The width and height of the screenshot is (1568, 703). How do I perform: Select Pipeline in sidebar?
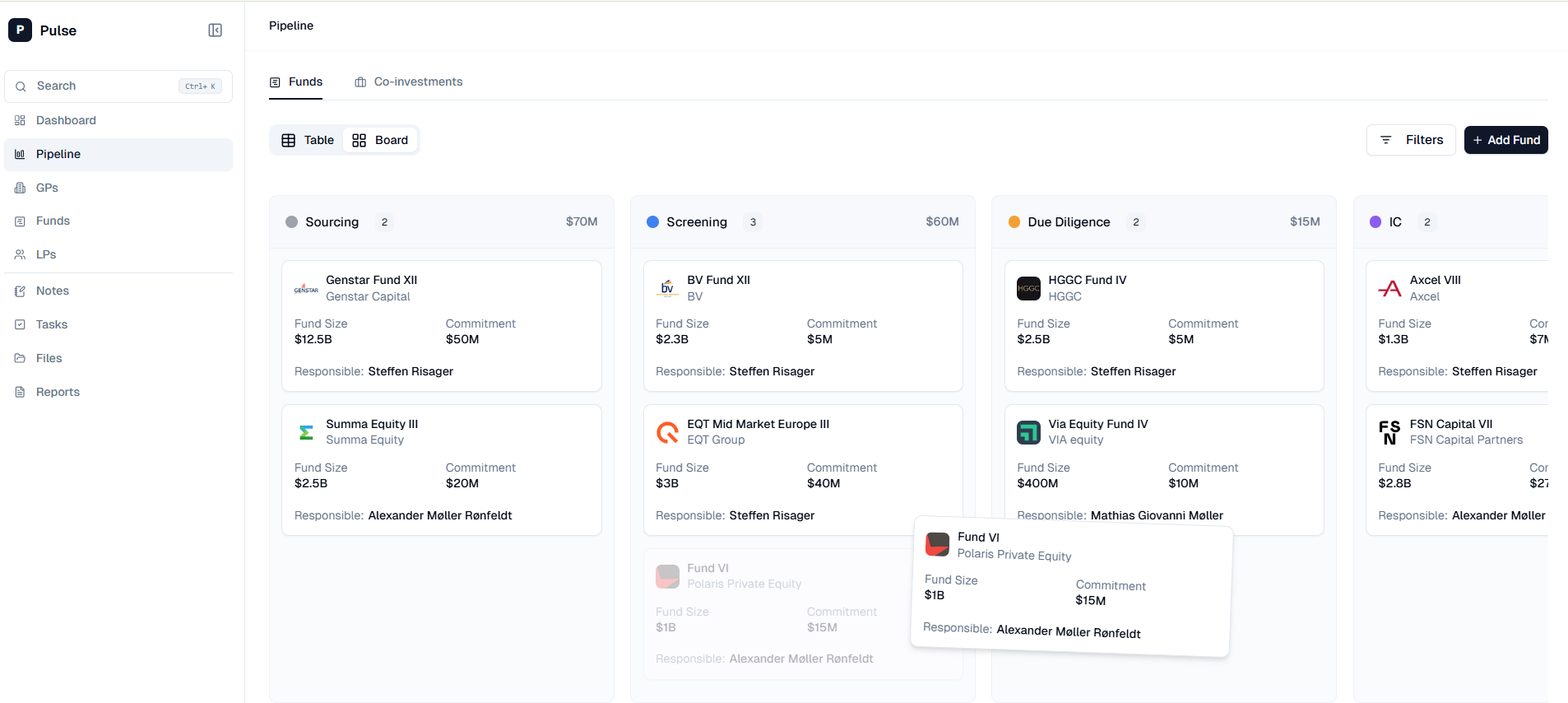(118, 154)
